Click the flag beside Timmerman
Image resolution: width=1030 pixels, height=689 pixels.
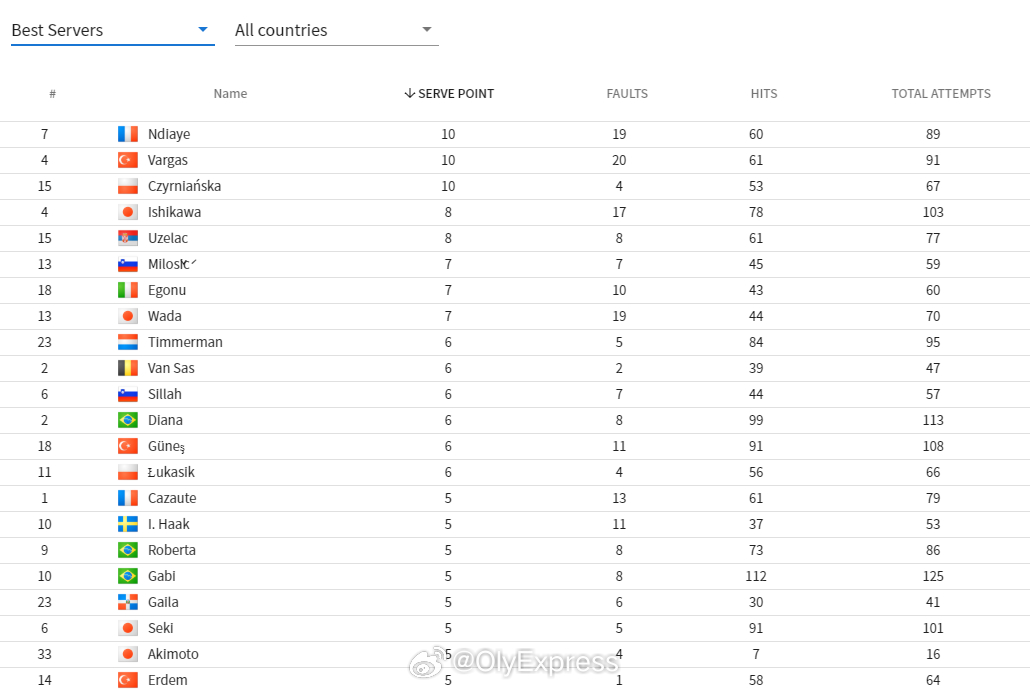(x=128, y=342)
